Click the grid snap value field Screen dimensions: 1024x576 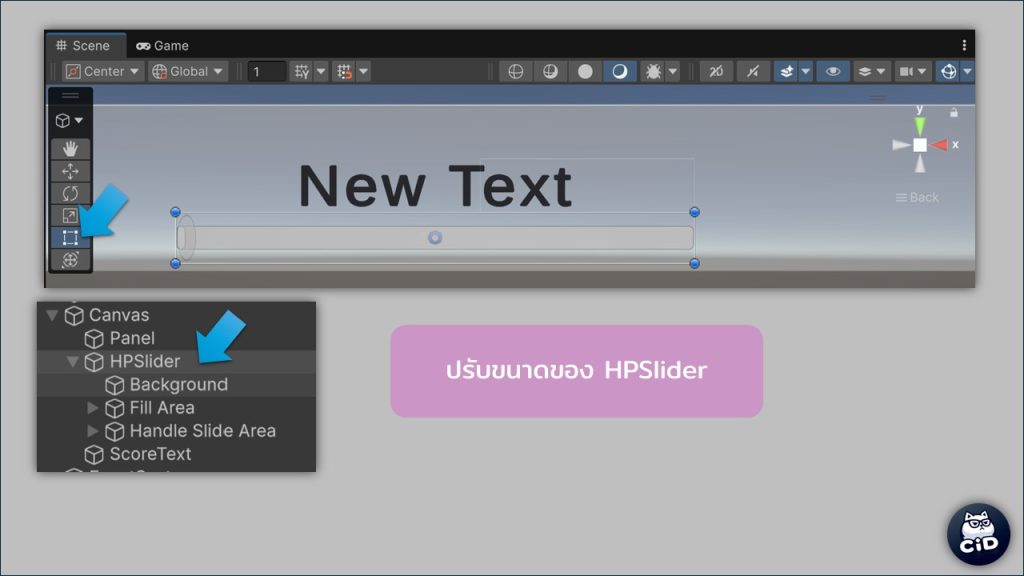(267, 71)
